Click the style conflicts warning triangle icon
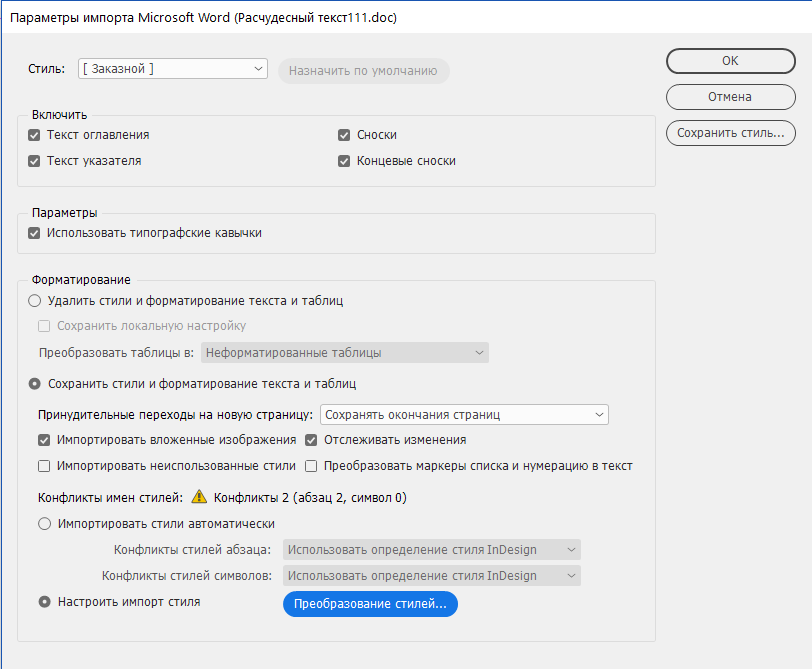 pos(199,497)
